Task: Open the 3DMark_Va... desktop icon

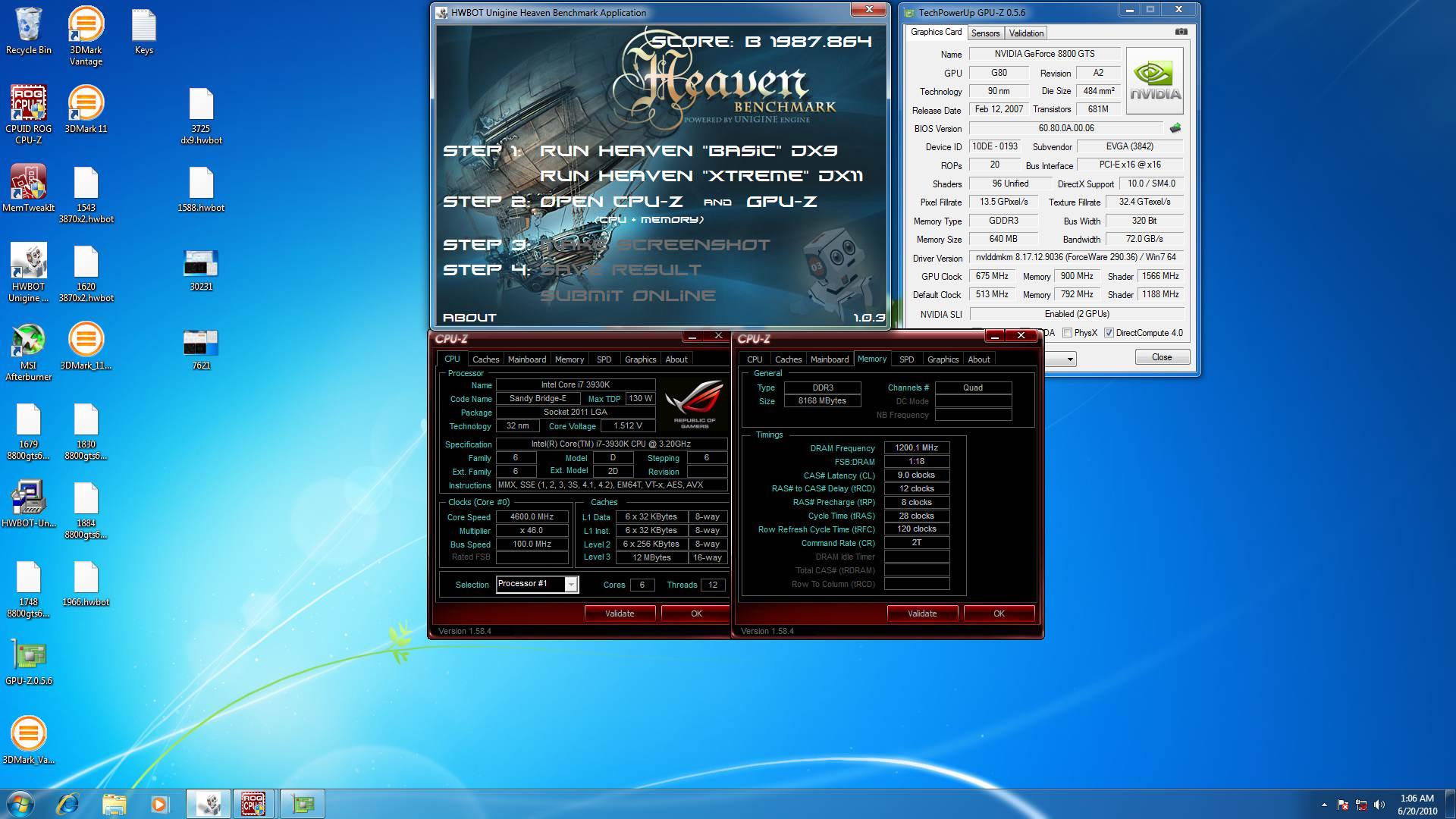Action: [x=28, y=740]
